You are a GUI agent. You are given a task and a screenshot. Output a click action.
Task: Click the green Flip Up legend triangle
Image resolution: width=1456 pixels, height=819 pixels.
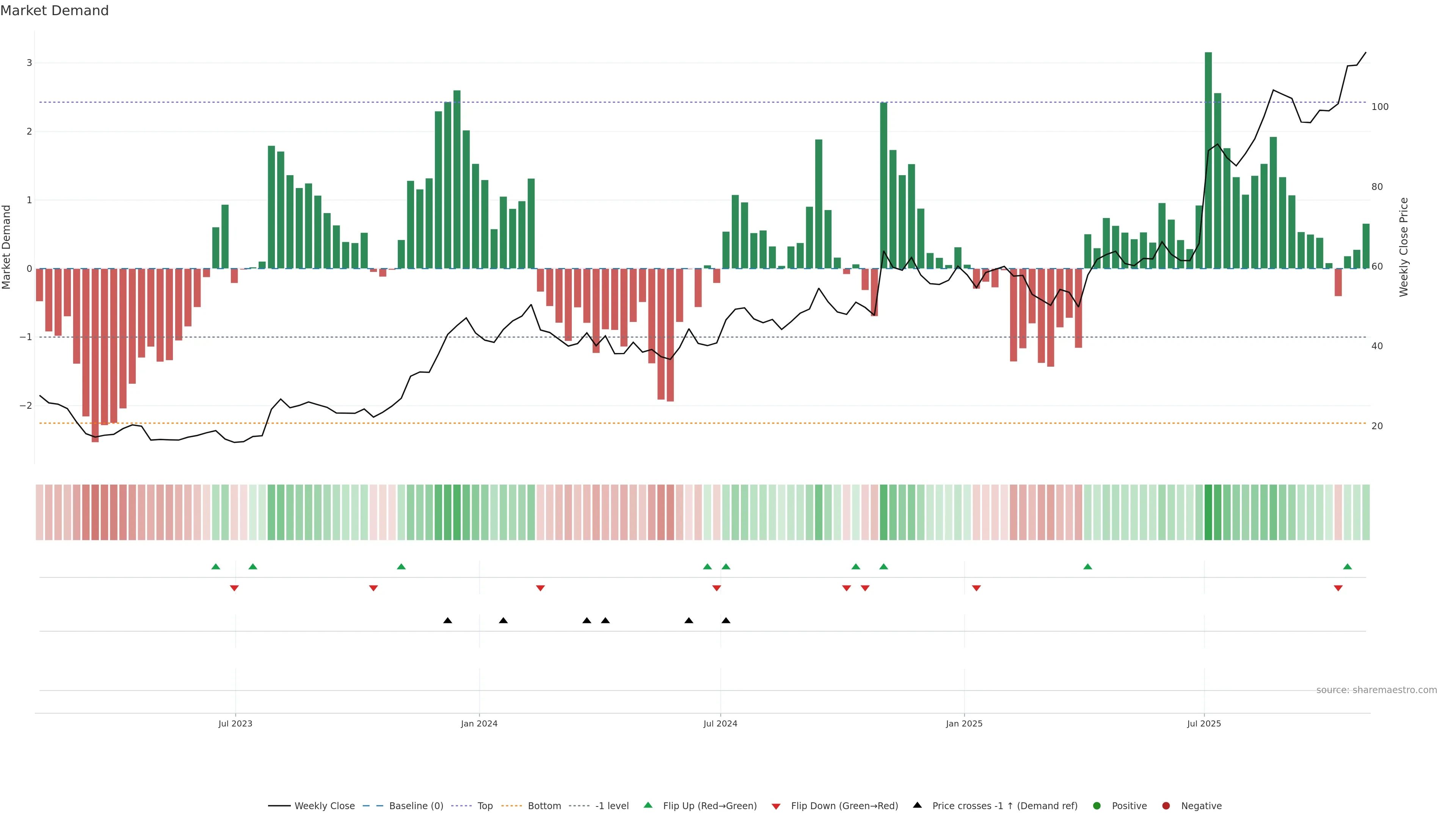pos(648,805)
